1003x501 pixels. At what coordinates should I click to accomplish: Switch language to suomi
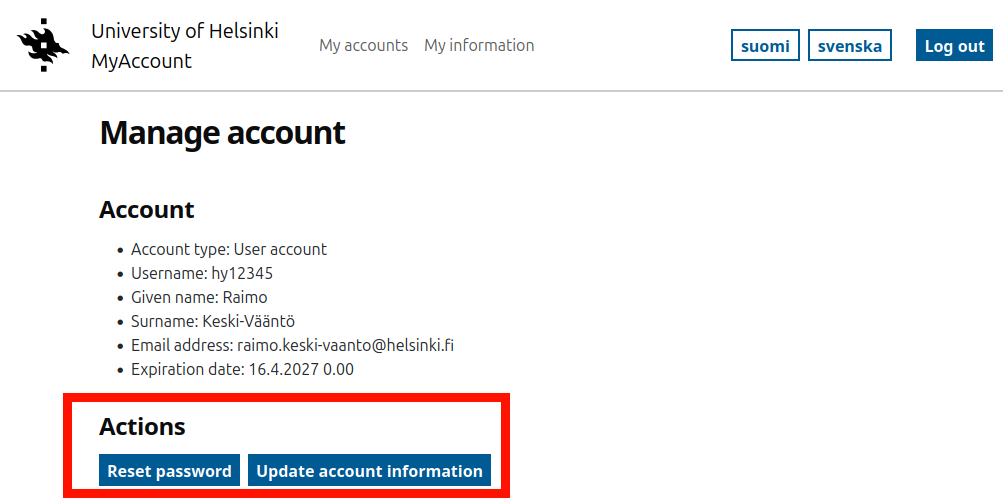pyautogui.click(x=765, y=46)
